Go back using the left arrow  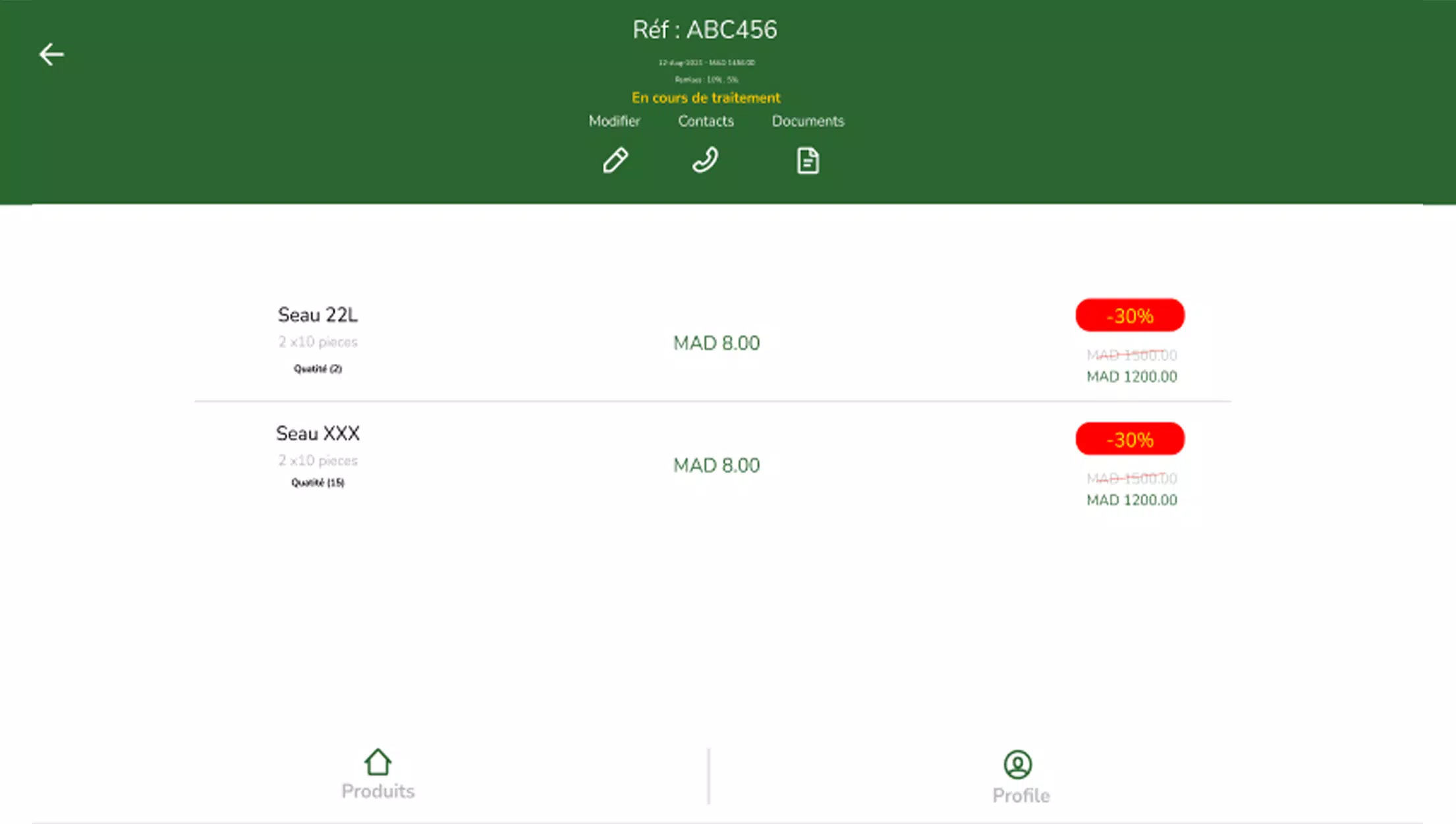[x=51, y=54]
